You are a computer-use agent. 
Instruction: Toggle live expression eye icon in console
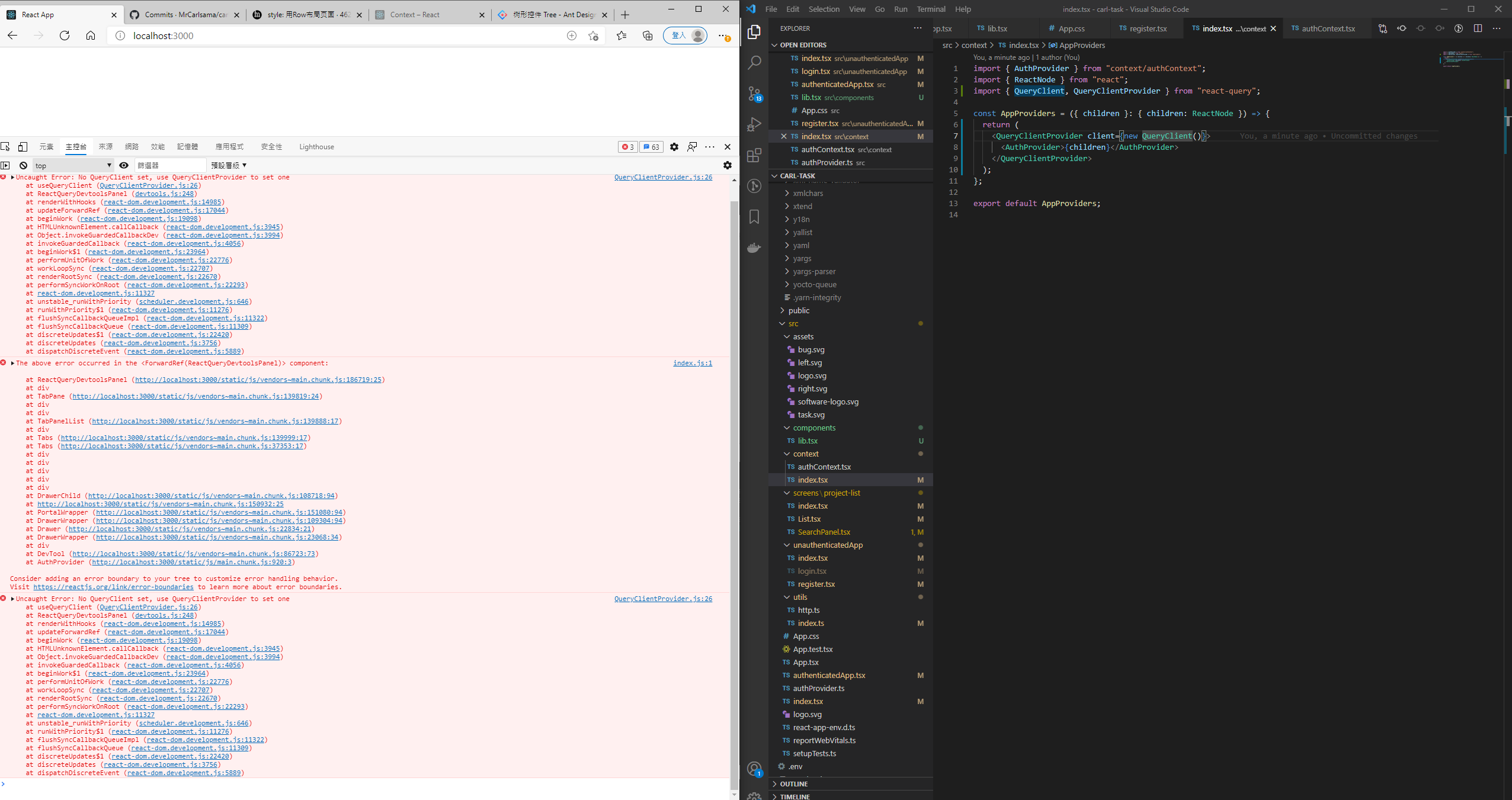click(x=124, y=165)
